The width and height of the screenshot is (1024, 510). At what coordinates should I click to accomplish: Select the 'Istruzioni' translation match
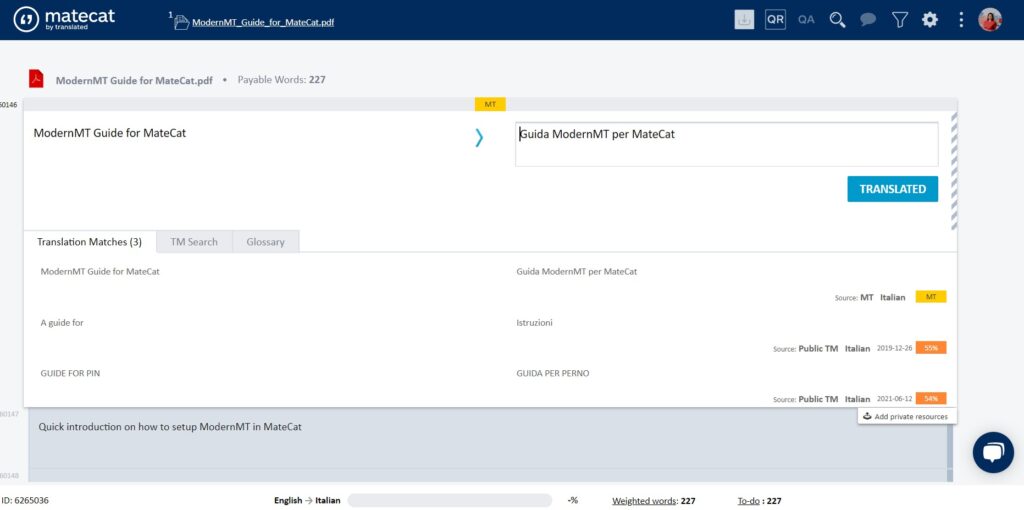(534, 323)
